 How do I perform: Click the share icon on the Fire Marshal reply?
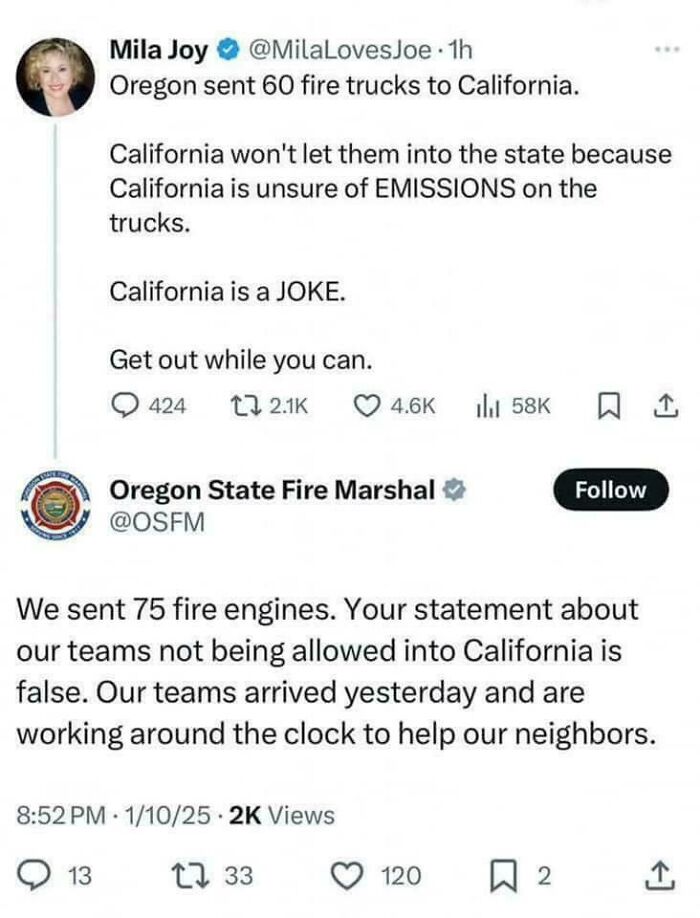click(659, 872)
